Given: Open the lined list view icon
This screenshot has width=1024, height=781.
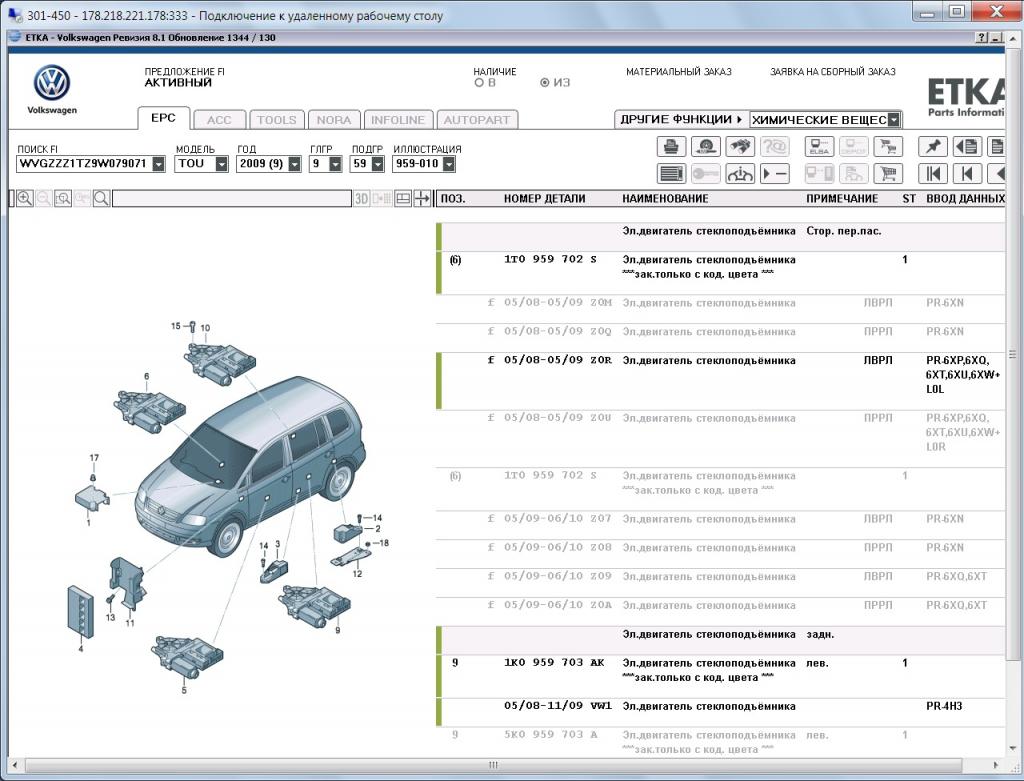Looking at the screenshot, I should (671, 174).
